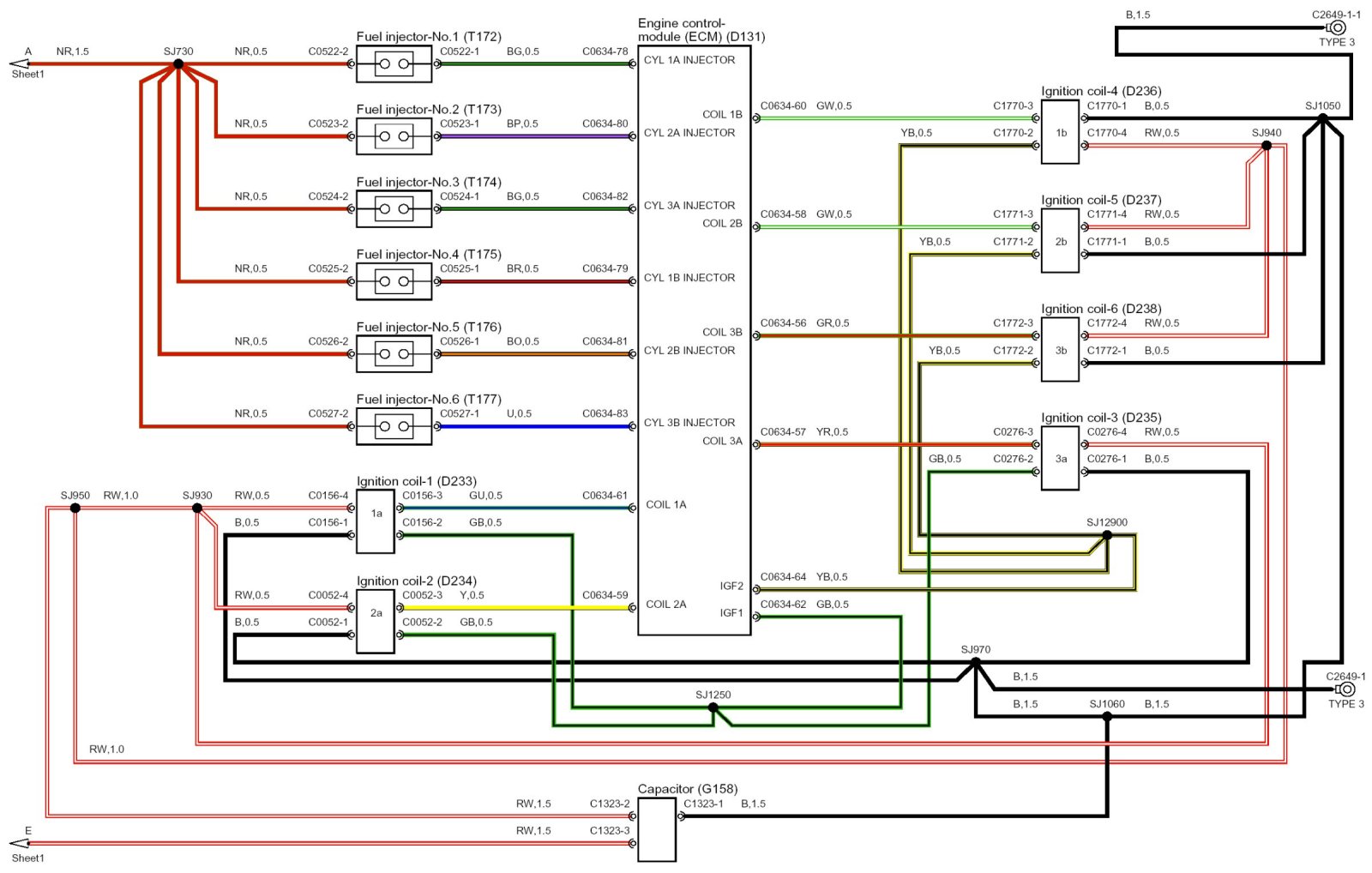Image resolution: width=1372 pixels, height=873 pixels.
Task: Click the Fuel injector-No.1 (T172) symbol
Action: click(394, 64)
